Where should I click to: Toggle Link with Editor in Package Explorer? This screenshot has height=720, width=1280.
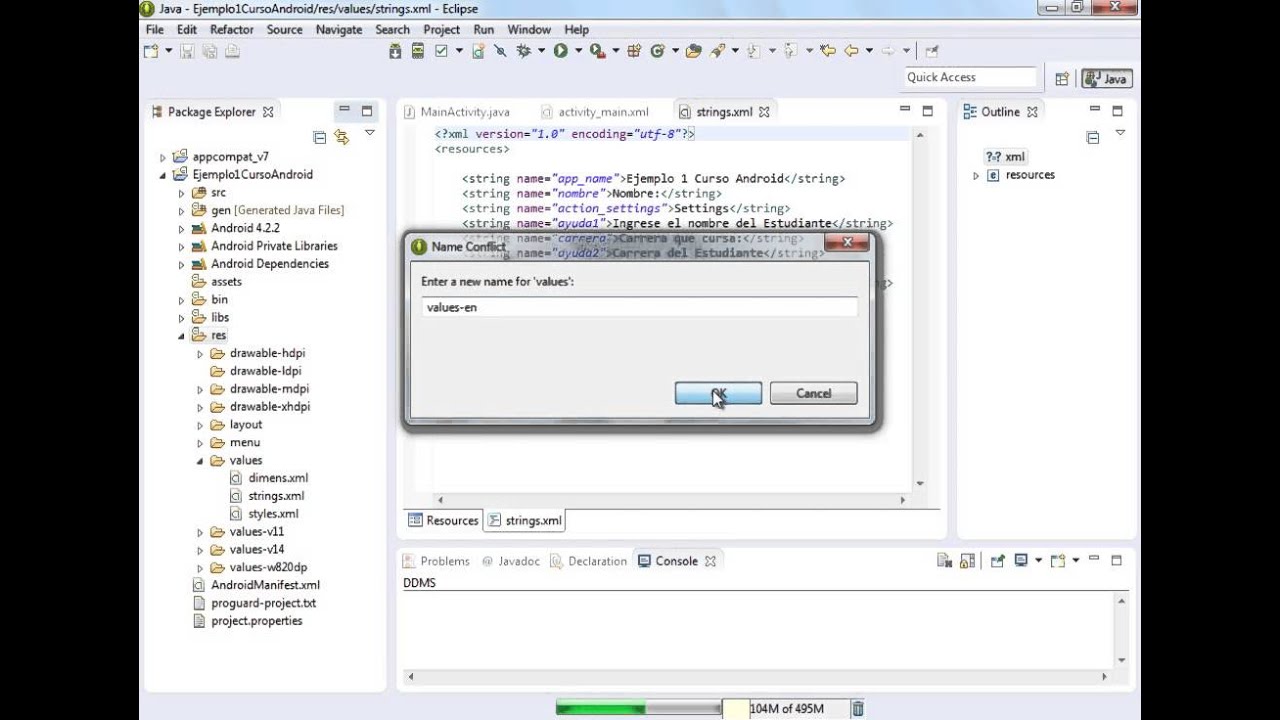click(x=342, y=137)
